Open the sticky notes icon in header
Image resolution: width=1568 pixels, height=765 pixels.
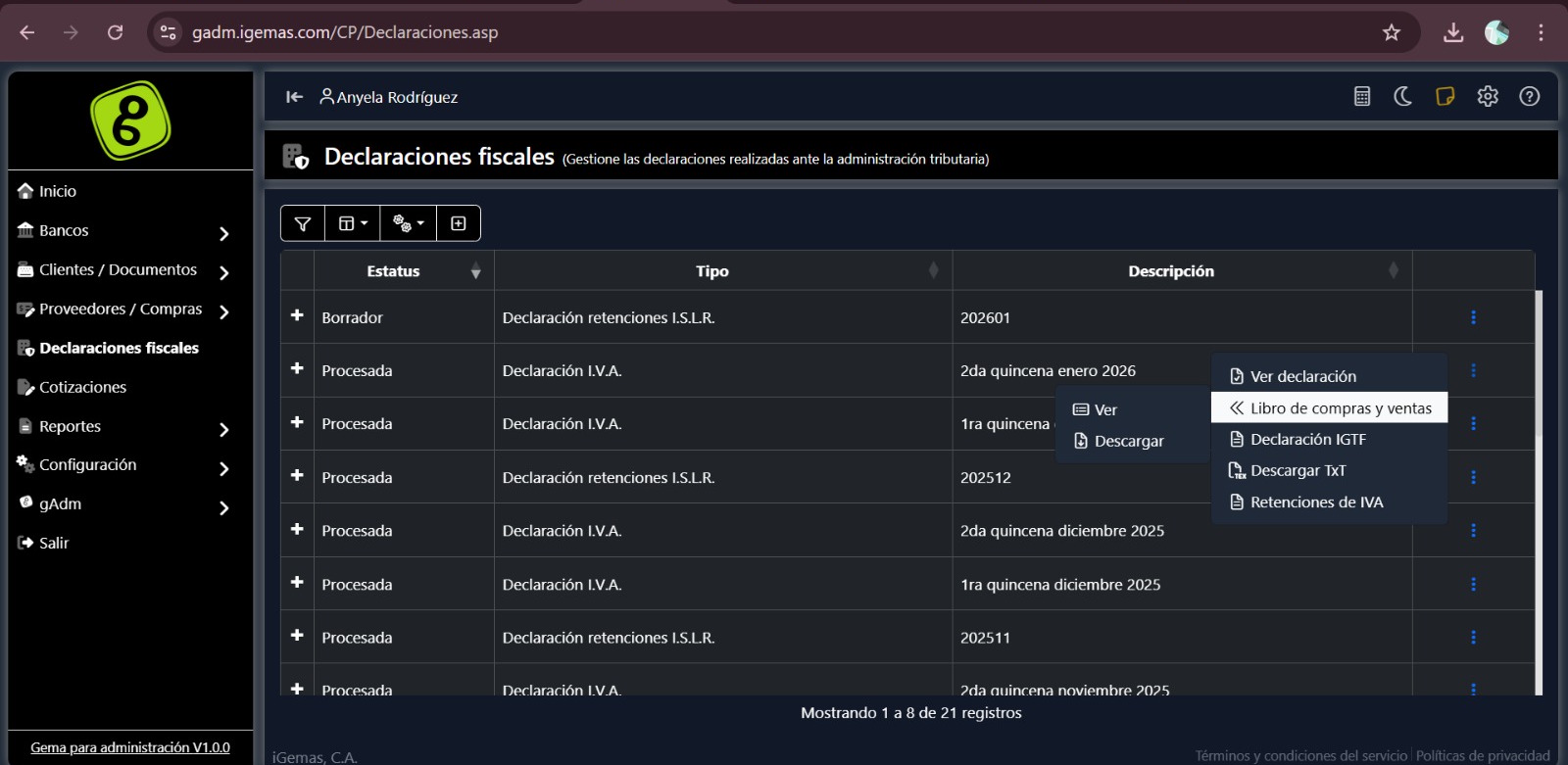pyautogui.click(x=1445, y=96)
